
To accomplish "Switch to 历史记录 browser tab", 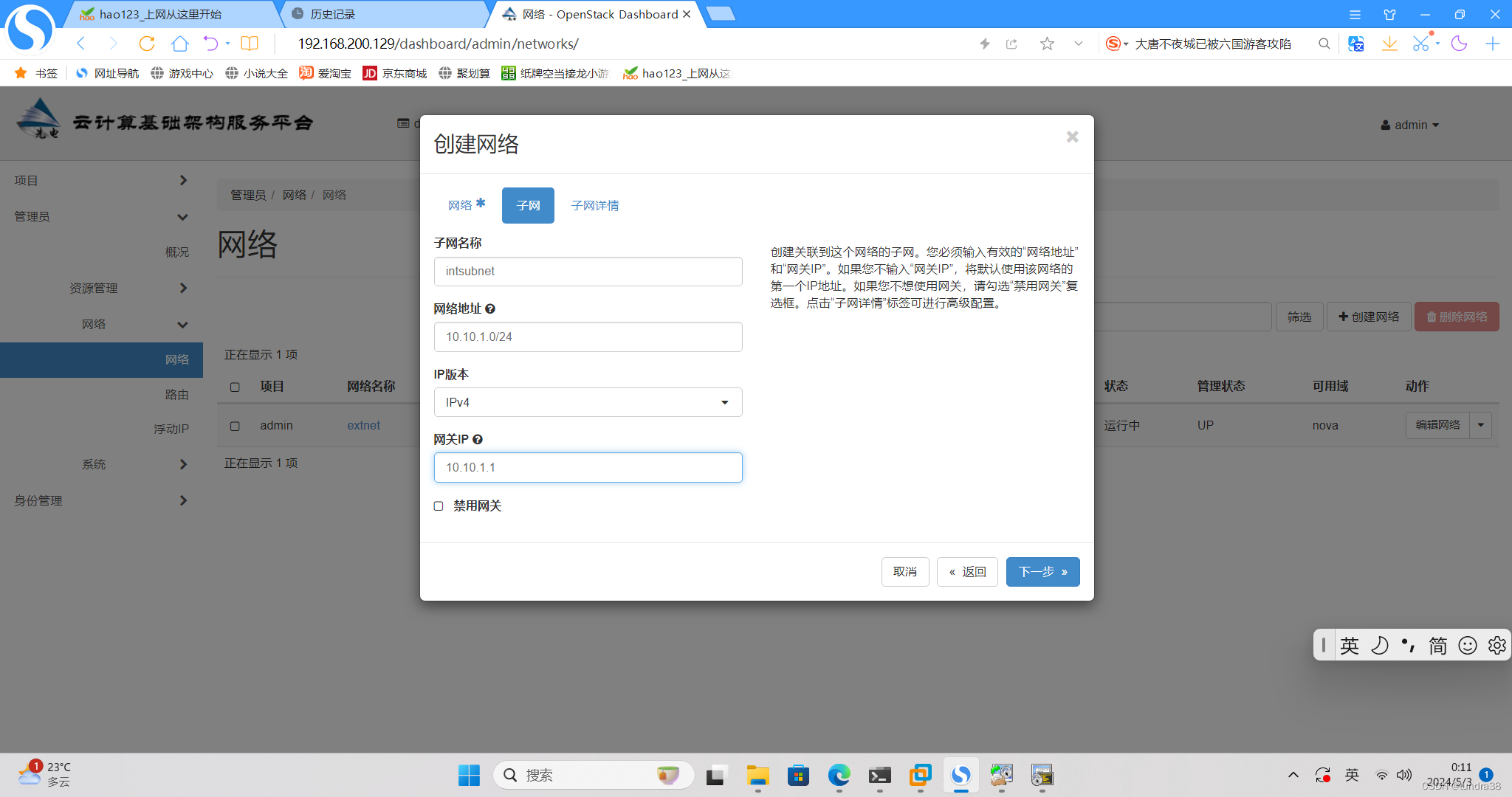I will [x=384, y=14].
